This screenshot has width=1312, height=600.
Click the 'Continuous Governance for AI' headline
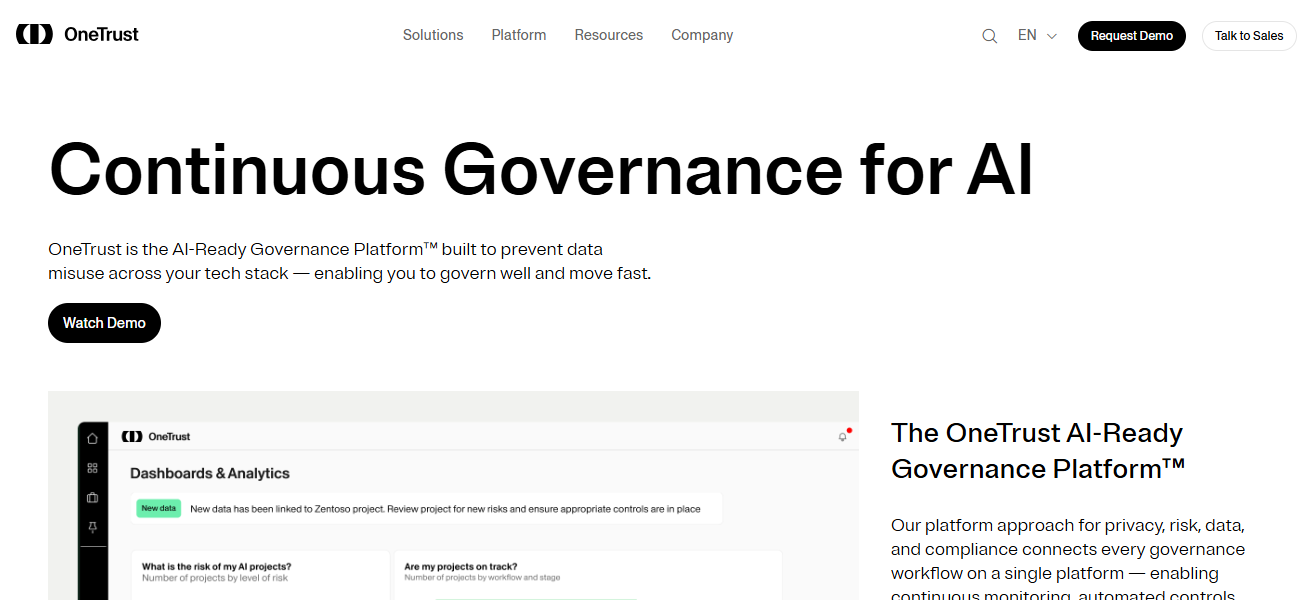pyautogui.click(x=541, y=169)
